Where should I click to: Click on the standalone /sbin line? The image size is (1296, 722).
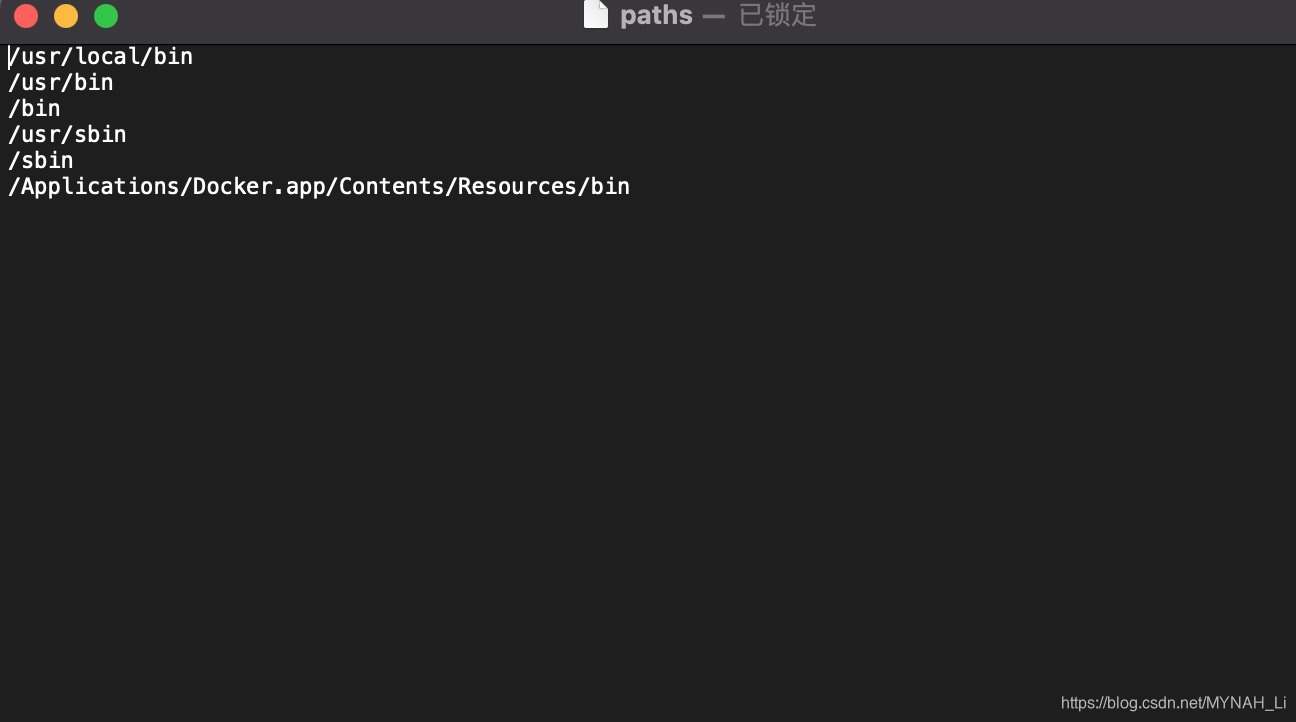[41, 161]
